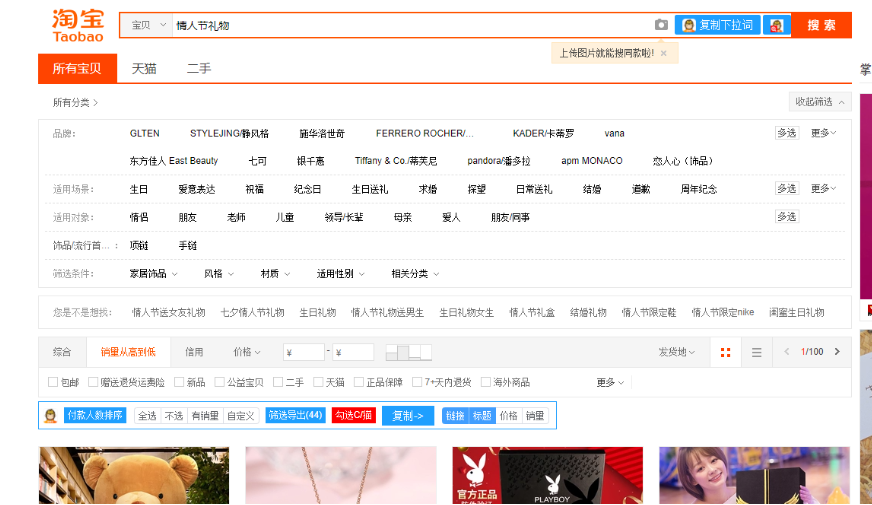The image size is (872, 505).
Task: Check the 正品保障 checkbox
Action: click(x=359, y=382)
